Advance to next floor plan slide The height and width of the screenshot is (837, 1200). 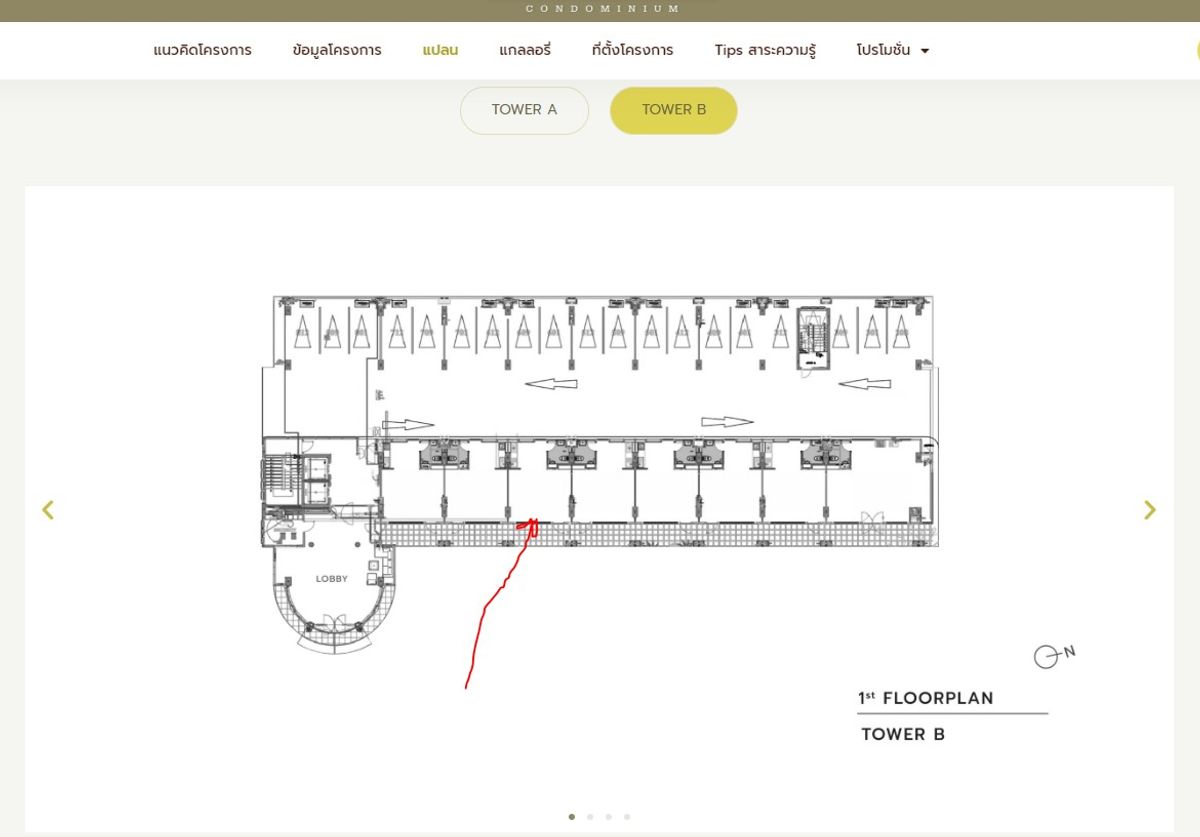[1149, 510]
